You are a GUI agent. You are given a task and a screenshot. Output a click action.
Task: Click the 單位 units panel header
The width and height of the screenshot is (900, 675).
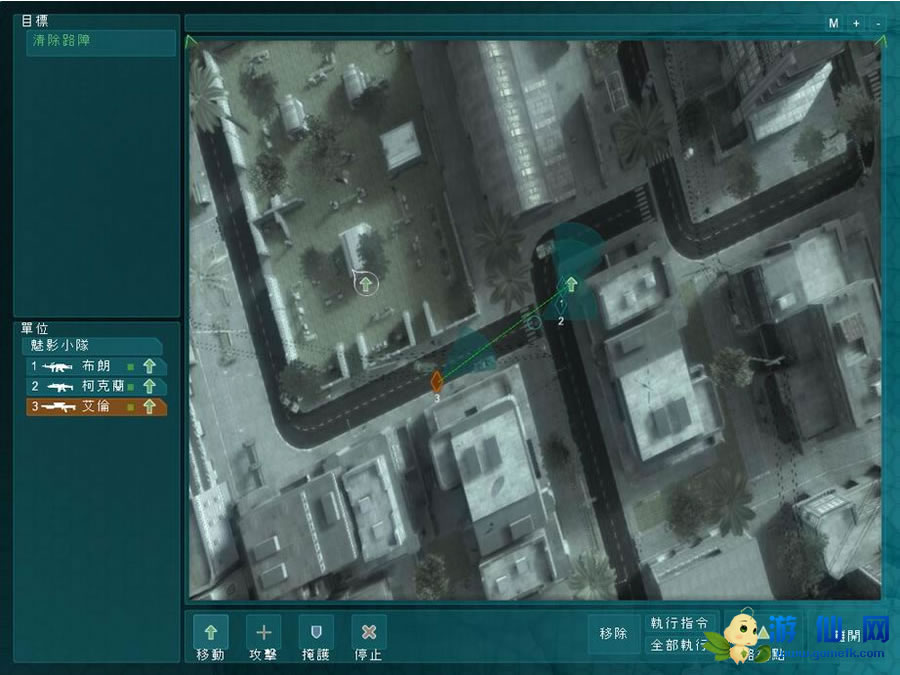point(35,328)
